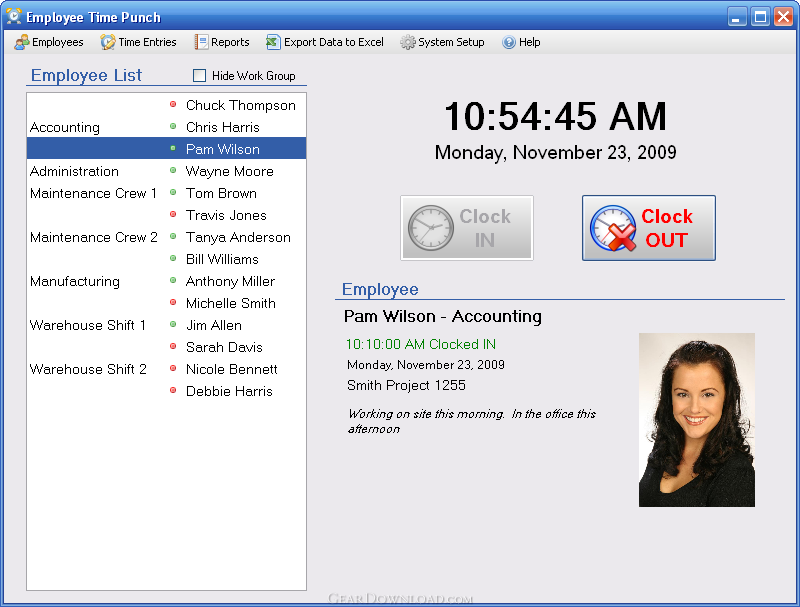This screenshot has height=607, width=800.
Task: Select Debbie Harris in employee list
Action: 229,391
